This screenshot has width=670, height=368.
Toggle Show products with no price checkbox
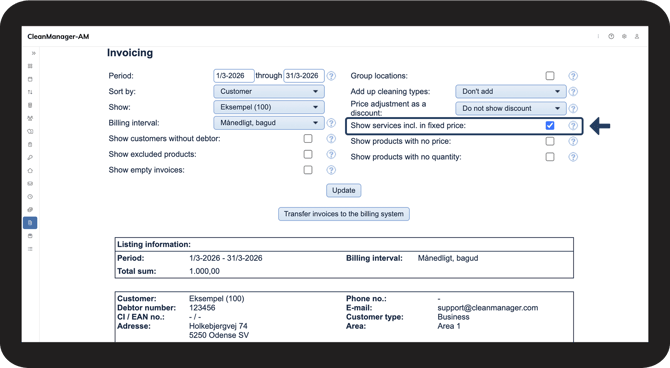(x=550, y=141)
